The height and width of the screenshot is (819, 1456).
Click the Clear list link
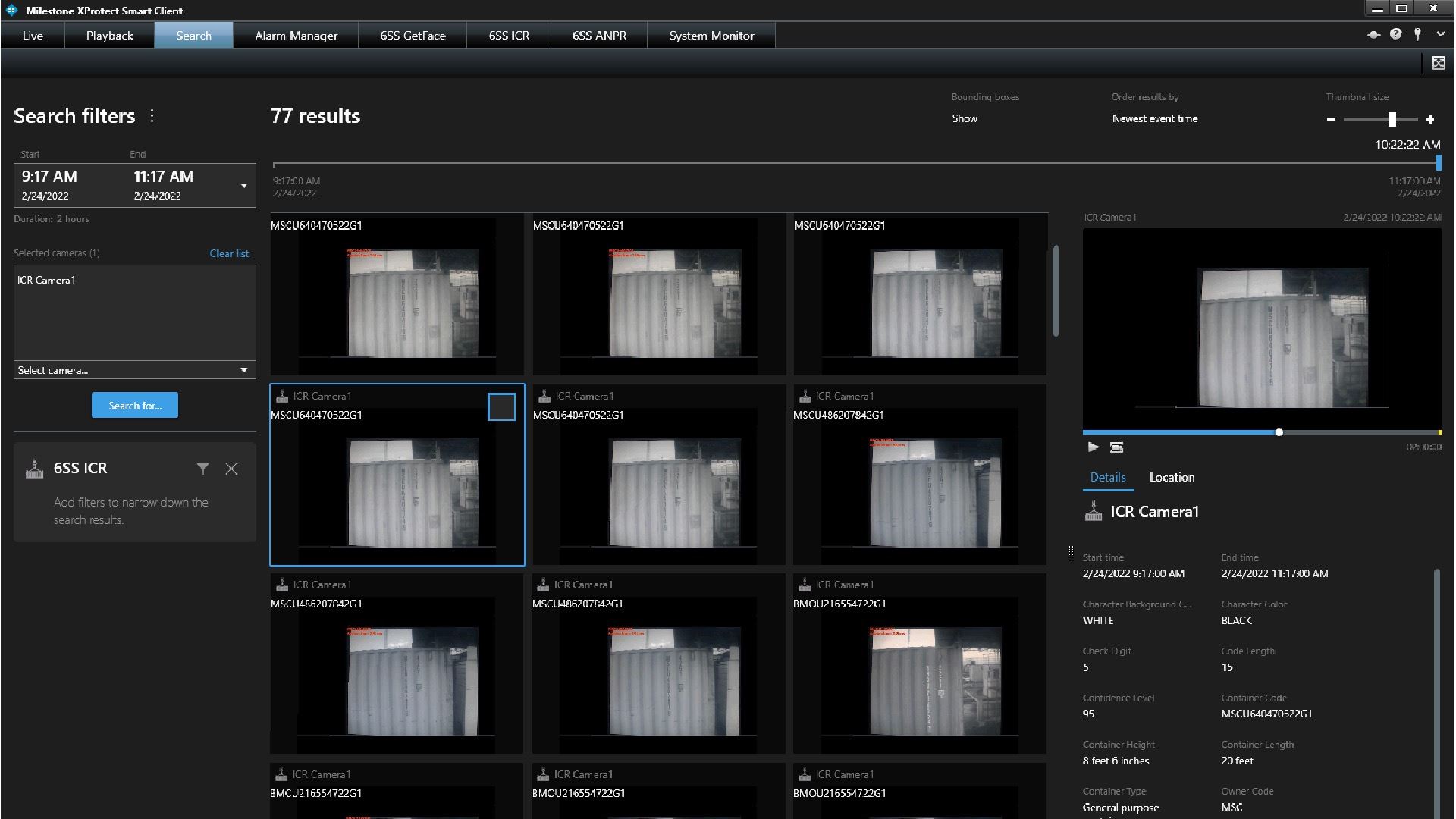click(229, 253)
